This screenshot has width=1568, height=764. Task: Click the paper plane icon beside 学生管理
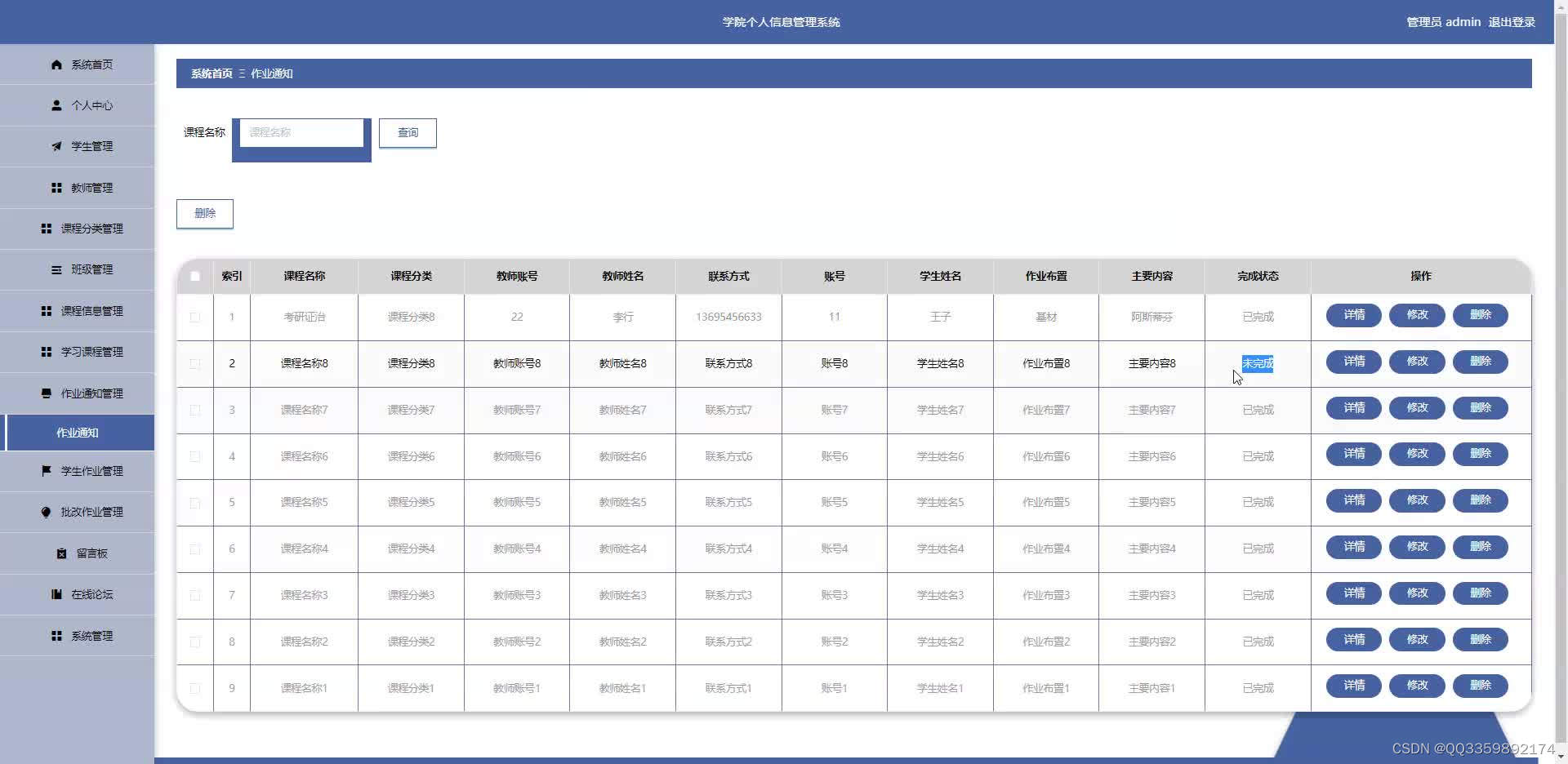pyautogui.click(x=56, y=146)
